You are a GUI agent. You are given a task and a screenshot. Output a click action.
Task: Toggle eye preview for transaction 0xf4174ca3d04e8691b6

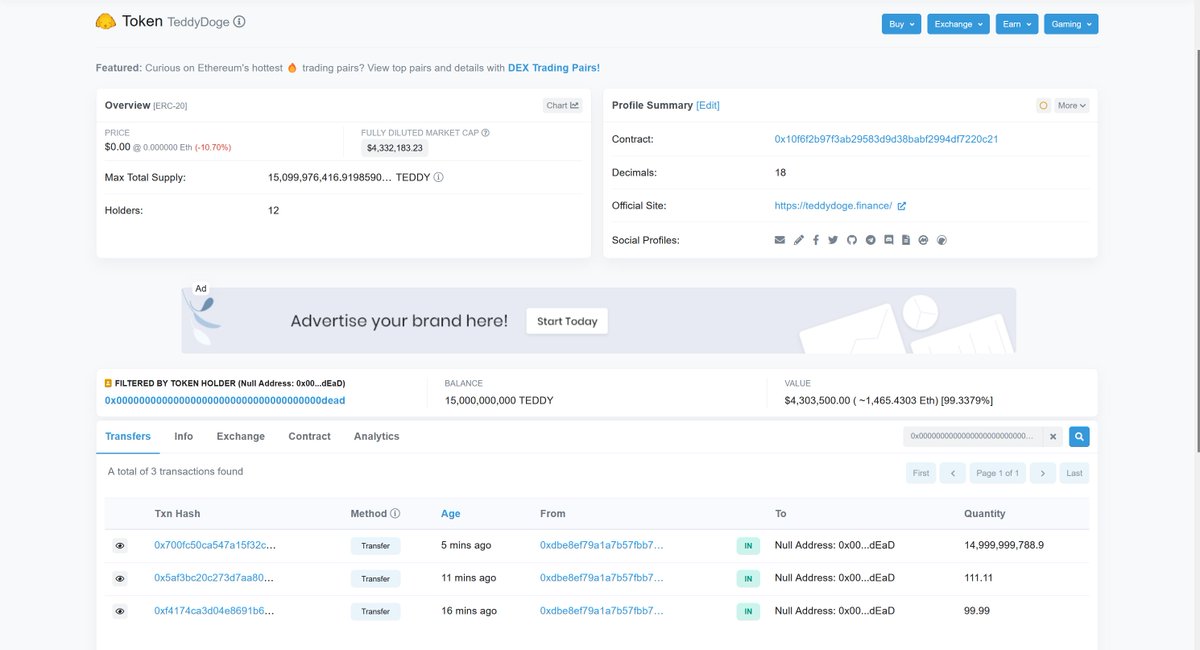pos(120,611)
